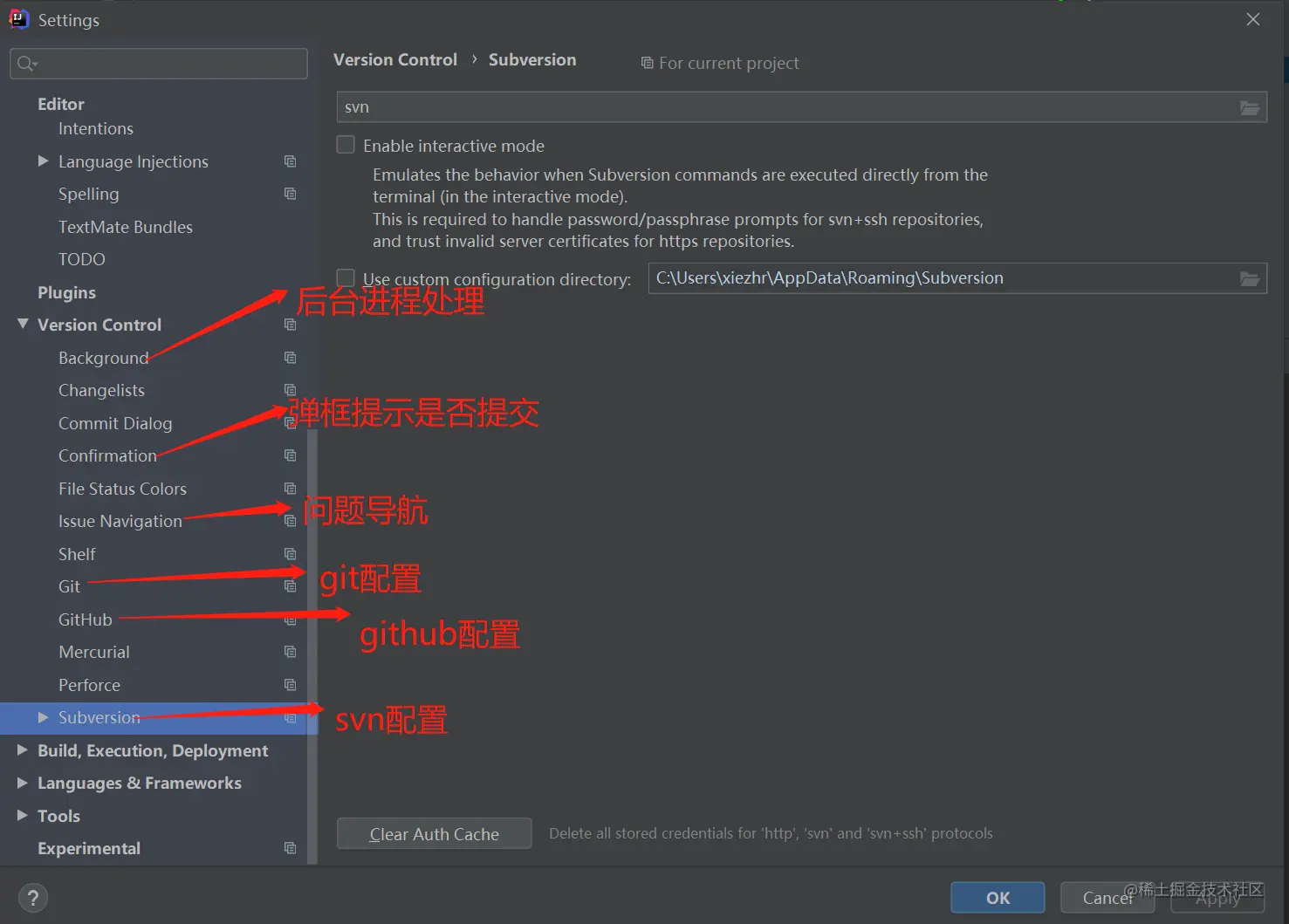Screen dimensions: 1289x924
Task: Select Perforce in the settings tree
Action: click(90, 685)
